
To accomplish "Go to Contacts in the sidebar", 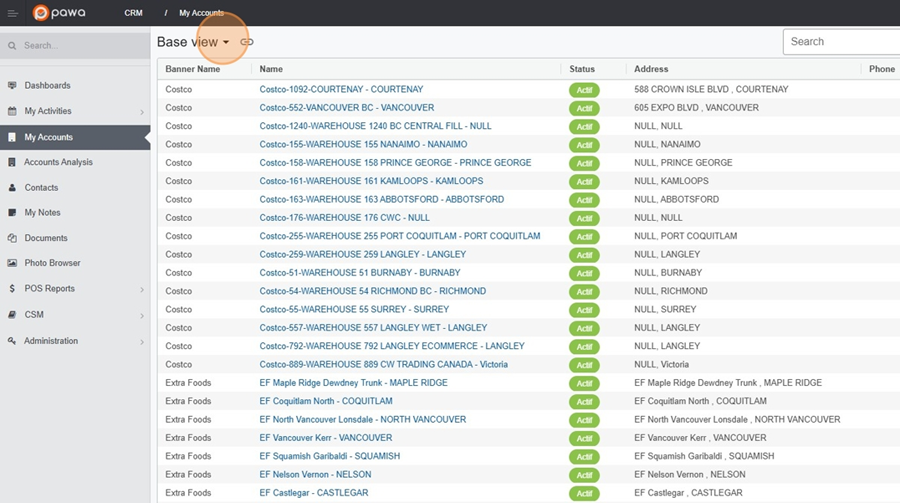I will 75,187.
